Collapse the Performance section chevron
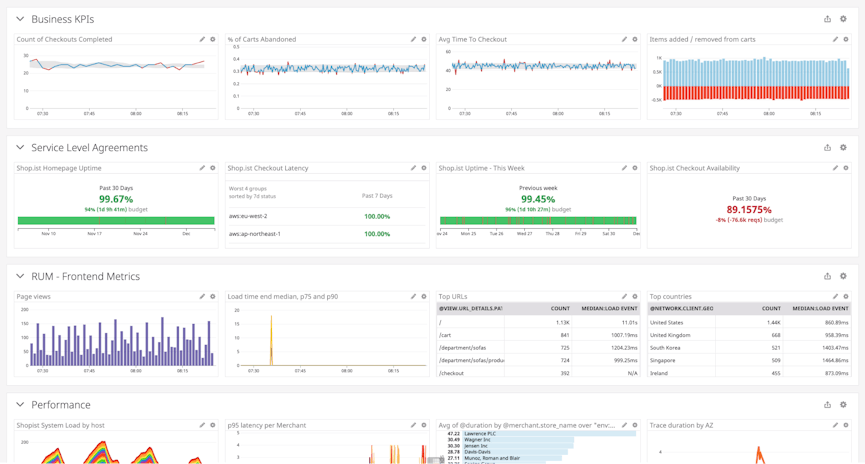This screenshot has width=865, height=464. [20, 405]
